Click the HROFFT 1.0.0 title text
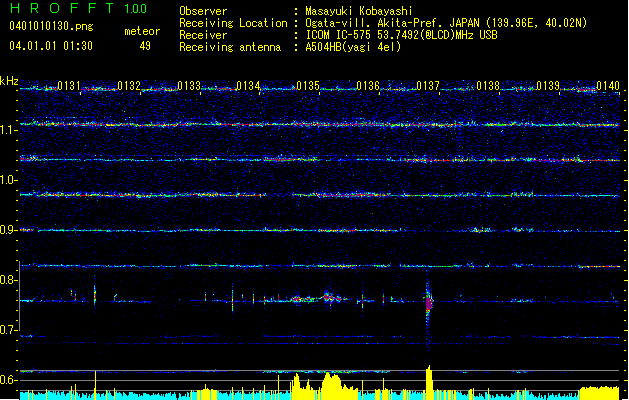629x400 pixels. 79,8
